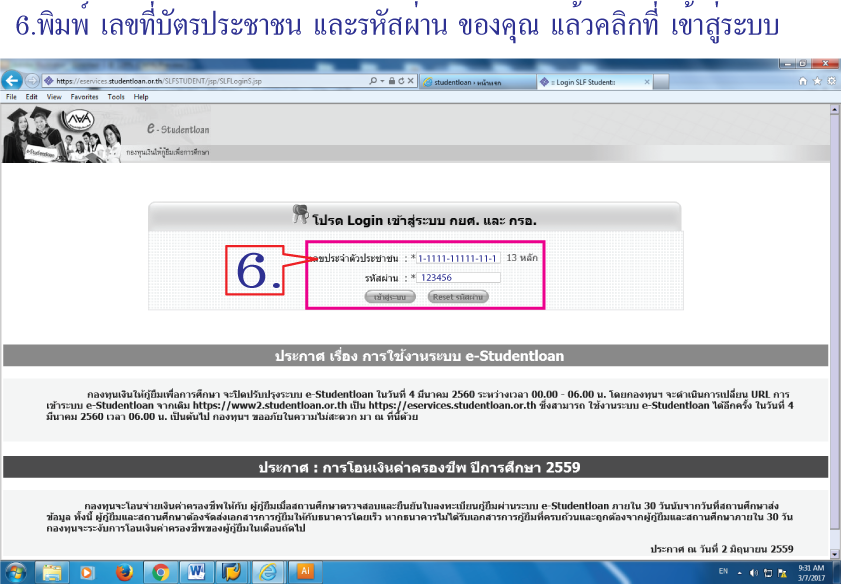Click the site icon beside the URL
The height and width of the screenshot is (585, 841).
(49, 81)
